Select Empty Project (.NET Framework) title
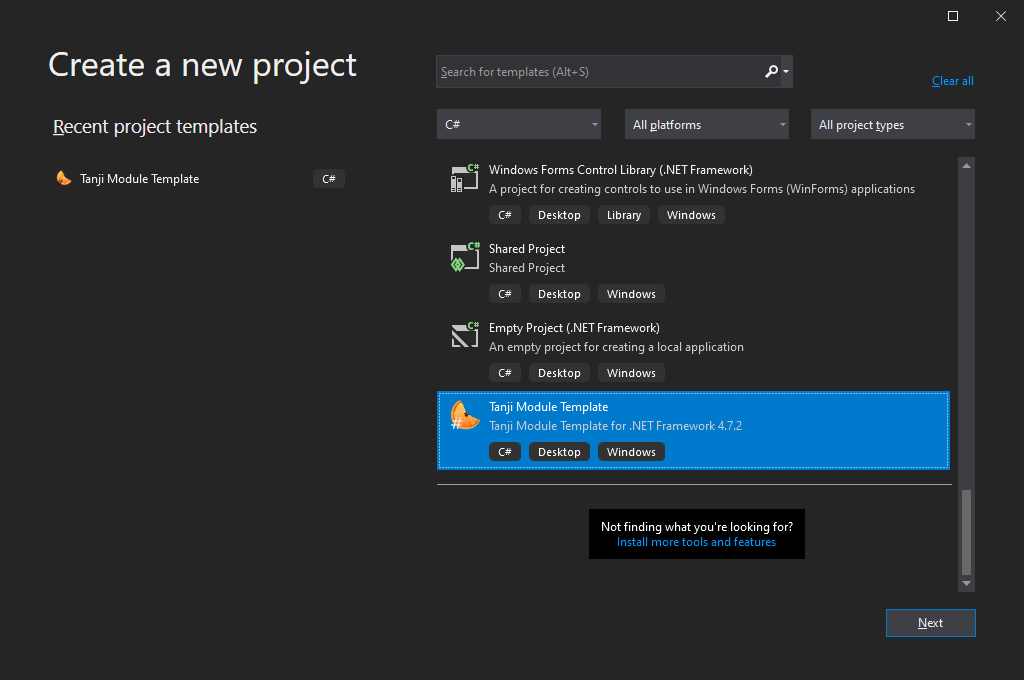The height and width of the screenshot is (680, 1024). click(574, 328)
